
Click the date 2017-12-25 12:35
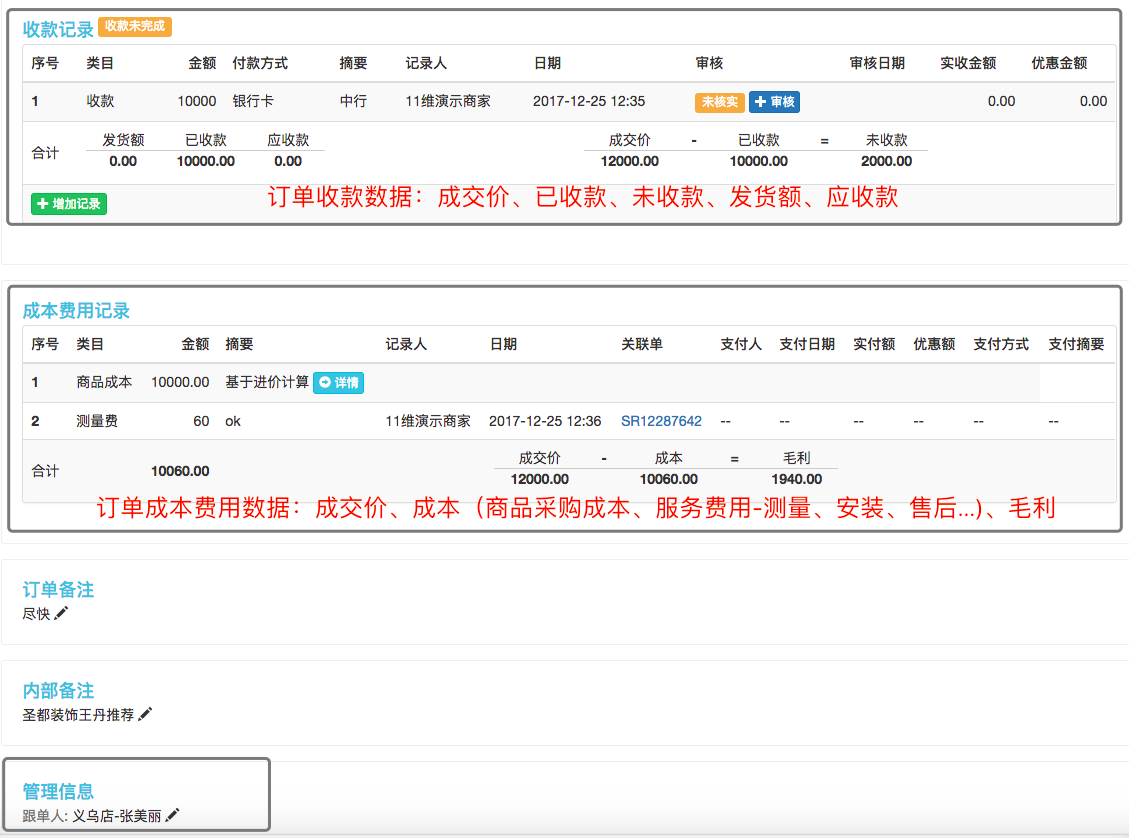pos(589,101)
